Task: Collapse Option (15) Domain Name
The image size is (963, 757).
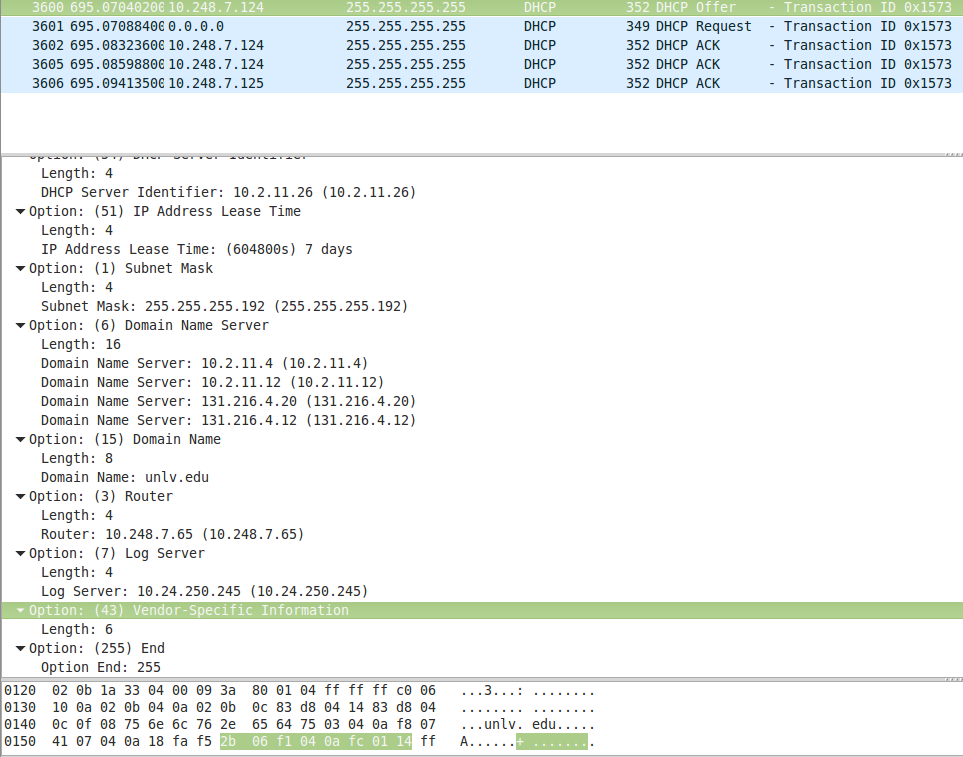Action: 19,439
